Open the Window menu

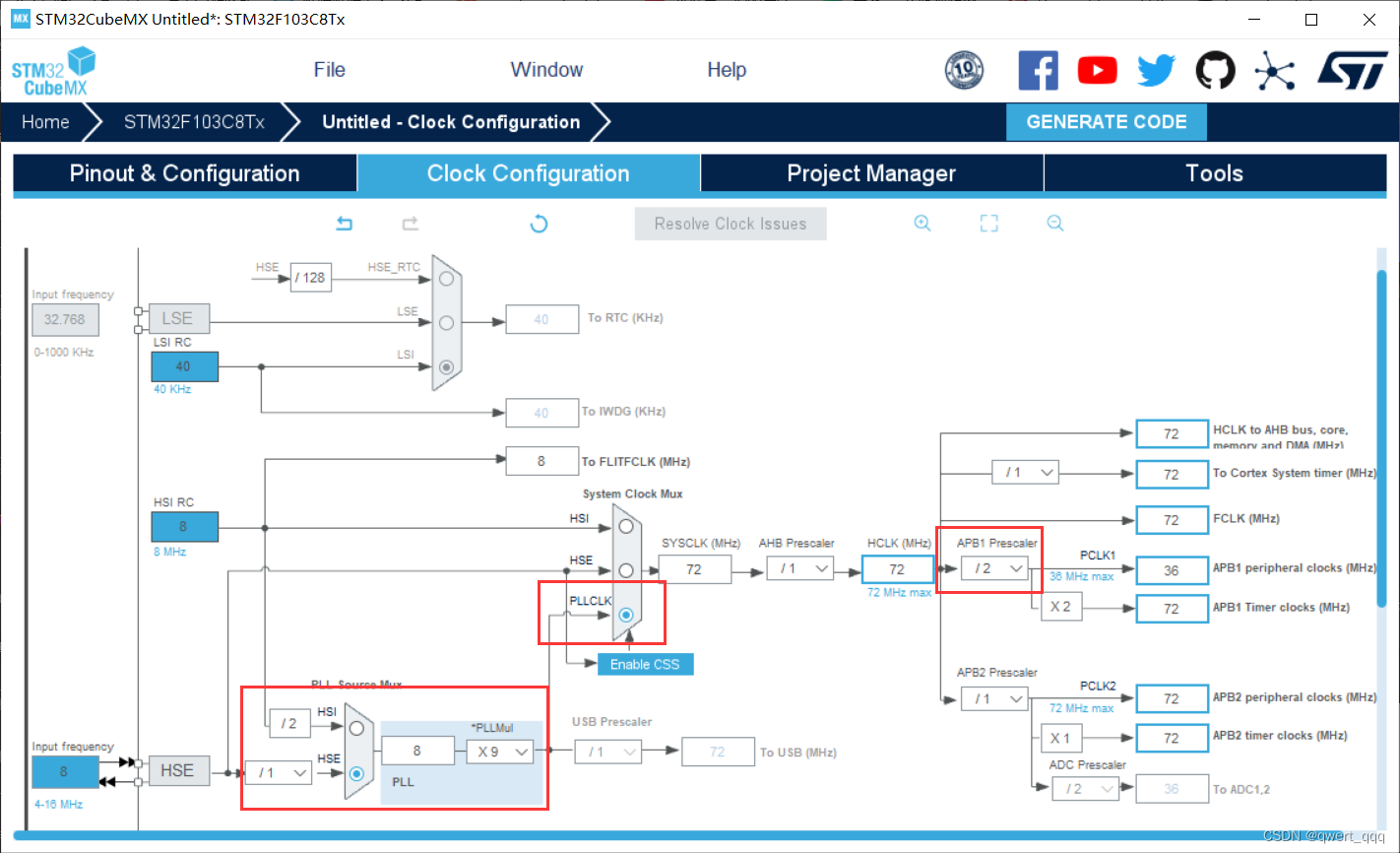point(546,70)
